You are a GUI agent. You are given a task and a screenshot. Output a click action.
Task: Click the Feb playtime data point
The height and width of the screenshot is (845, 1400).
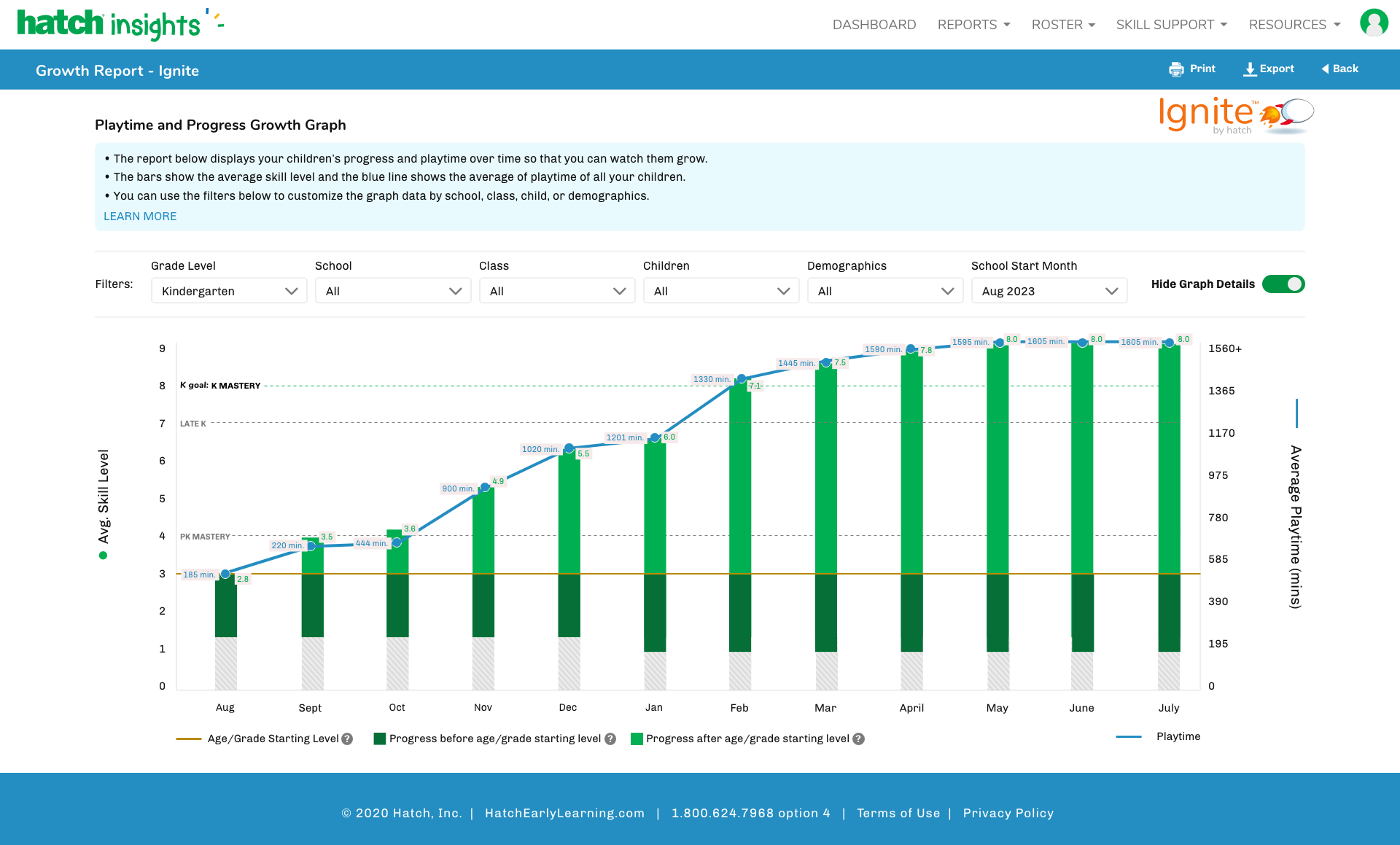[x=742, y=378]
